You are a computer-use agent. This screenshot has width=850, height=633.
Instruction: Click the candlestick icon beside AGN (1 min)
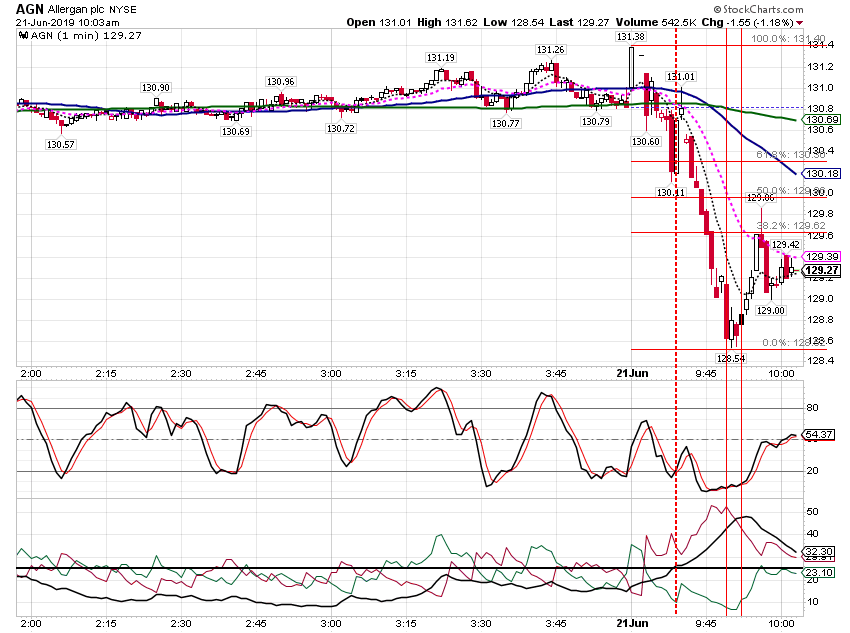click(x=23, y=36)
